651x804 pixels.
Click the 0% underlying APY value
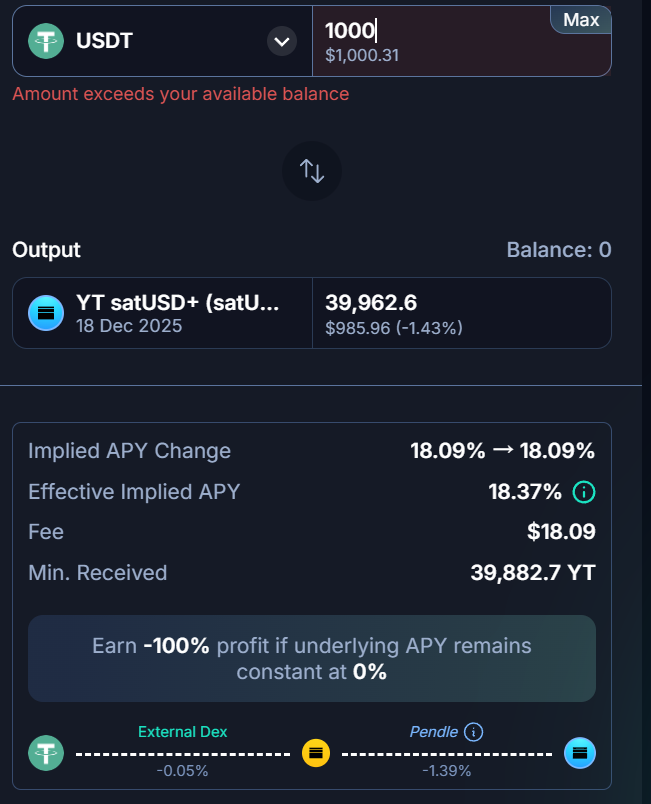click(x=369, y=671)
